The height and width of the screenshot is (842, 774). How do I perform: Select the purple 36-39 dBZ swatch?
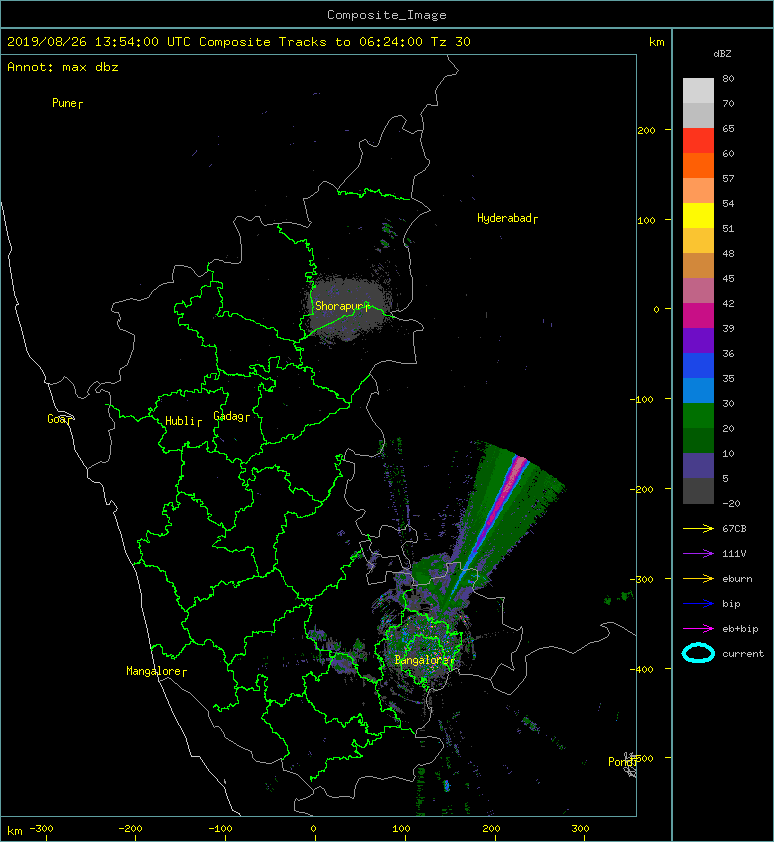click(698, 340)
